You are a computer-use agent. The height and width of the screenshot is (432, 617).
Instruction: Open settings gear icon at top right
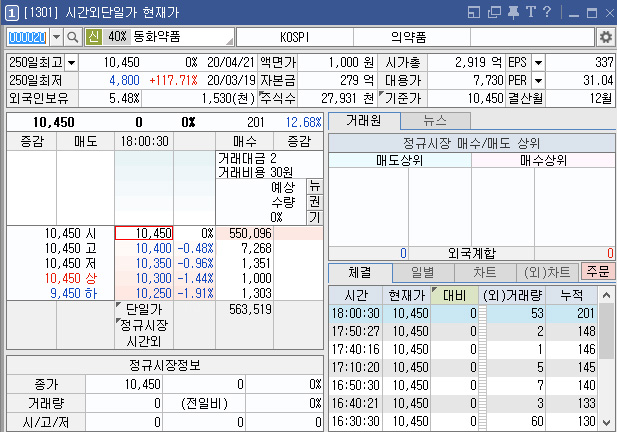(x=606, y=37)
